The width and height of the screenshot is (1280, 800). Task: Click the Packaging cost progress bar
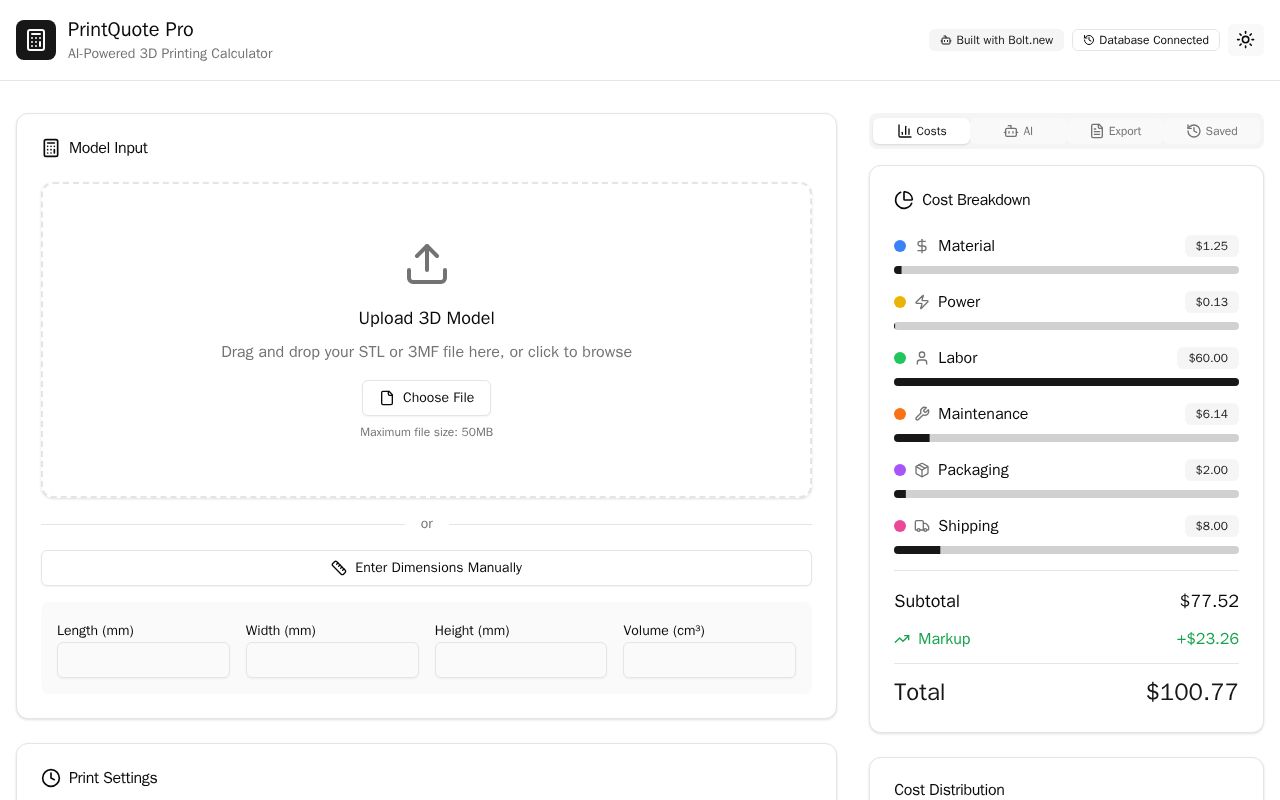pyautogui.click(x=1066, y=494)
